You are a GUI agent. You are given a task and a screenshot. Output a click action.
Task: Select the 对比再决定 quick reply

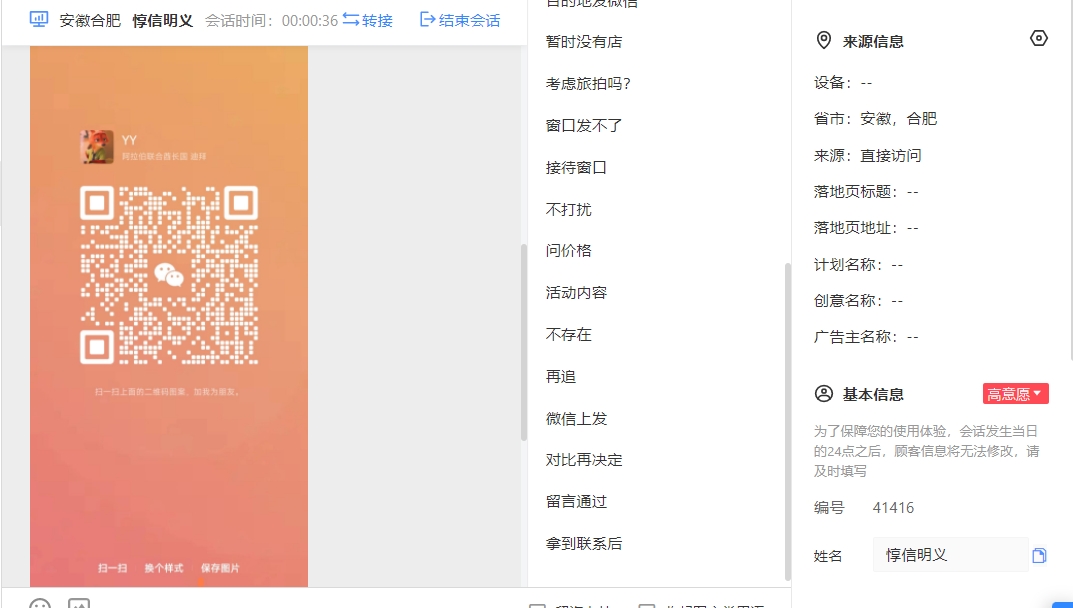(x=584, y=459)
